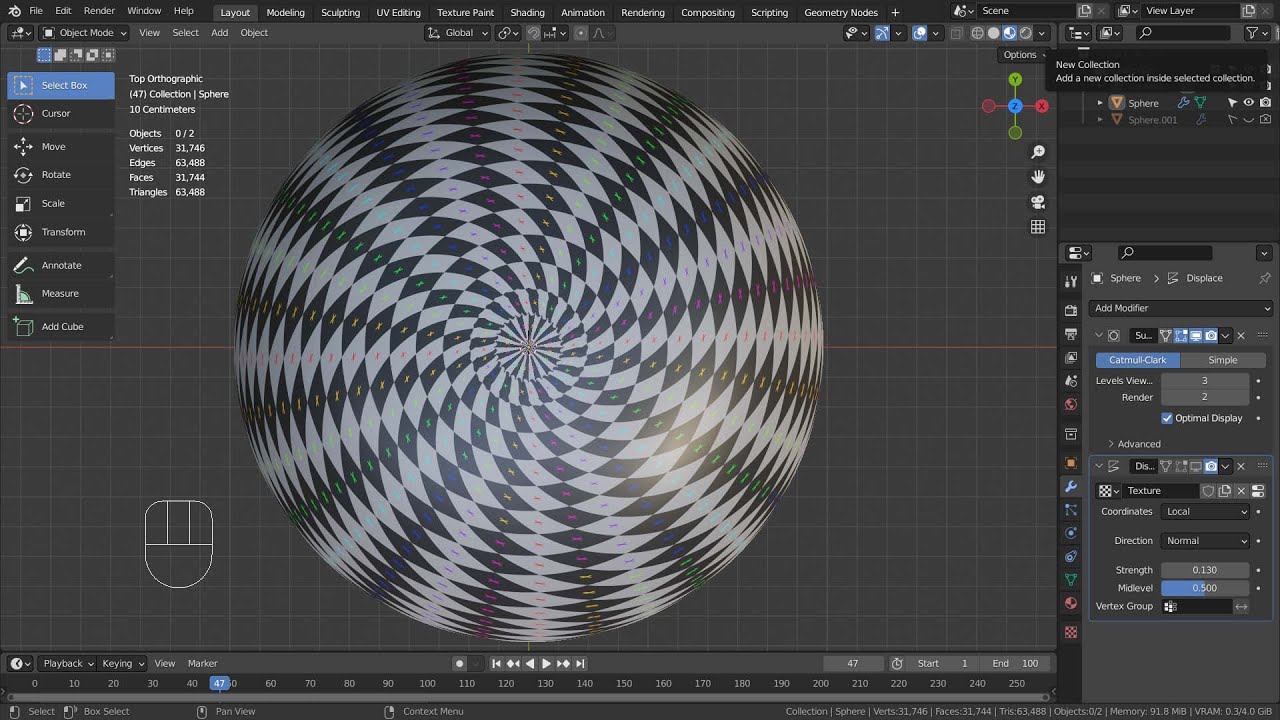Open the Edit menu
Screen dimensions: 1280x720
63,11
